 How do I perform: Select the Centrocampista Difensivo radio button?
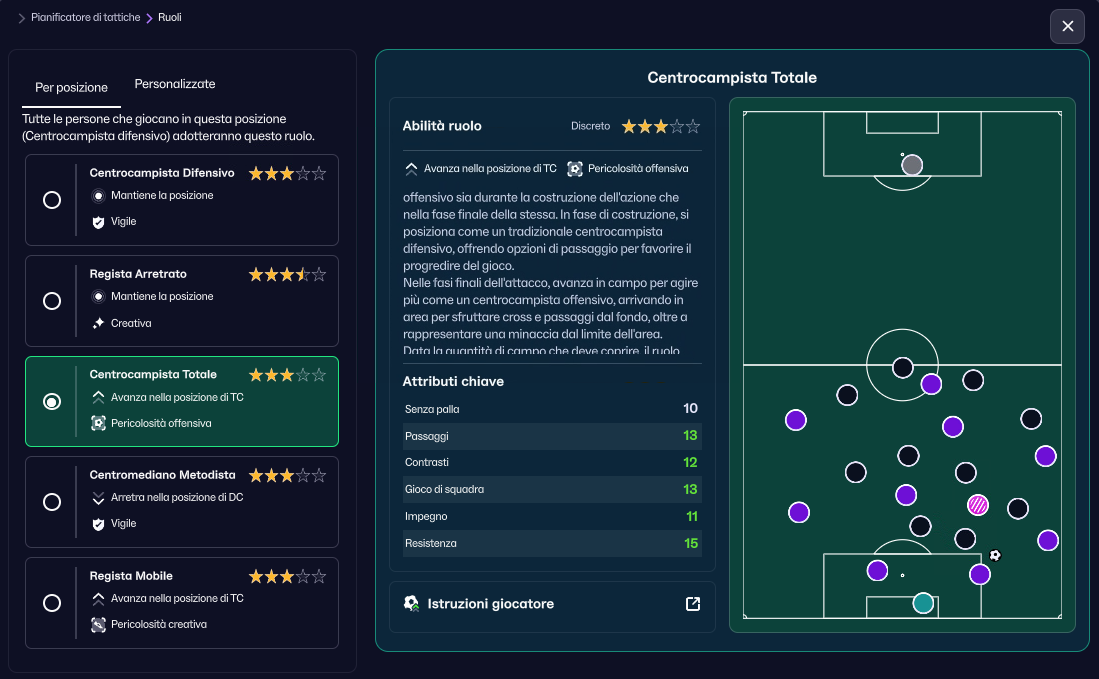[52, 200]
